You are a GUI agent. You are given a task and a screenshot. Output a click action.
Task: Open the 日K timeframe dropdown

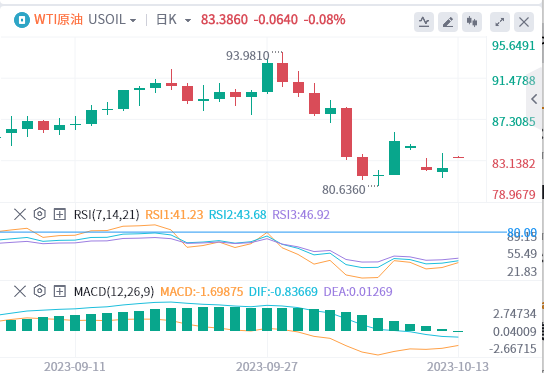tap(173, 20)
